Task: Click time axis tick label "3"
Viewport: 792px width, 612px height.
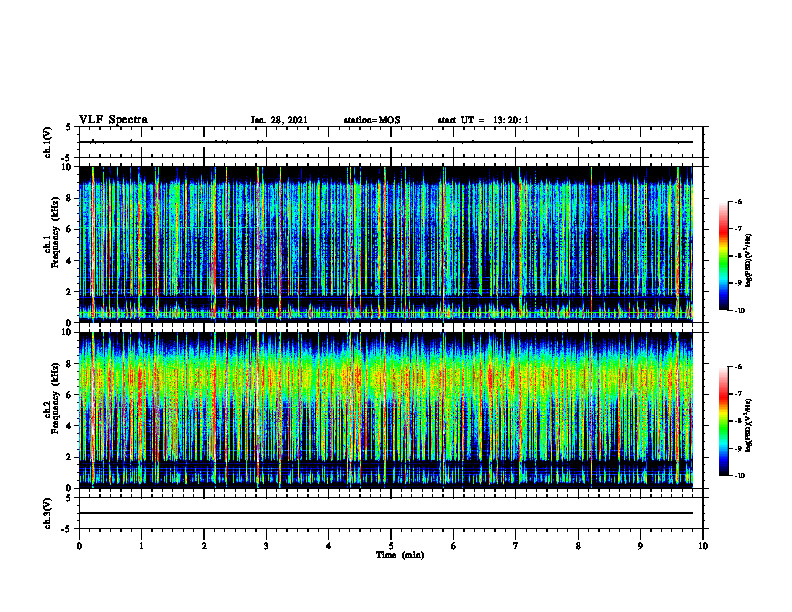Action: (266, 546)
